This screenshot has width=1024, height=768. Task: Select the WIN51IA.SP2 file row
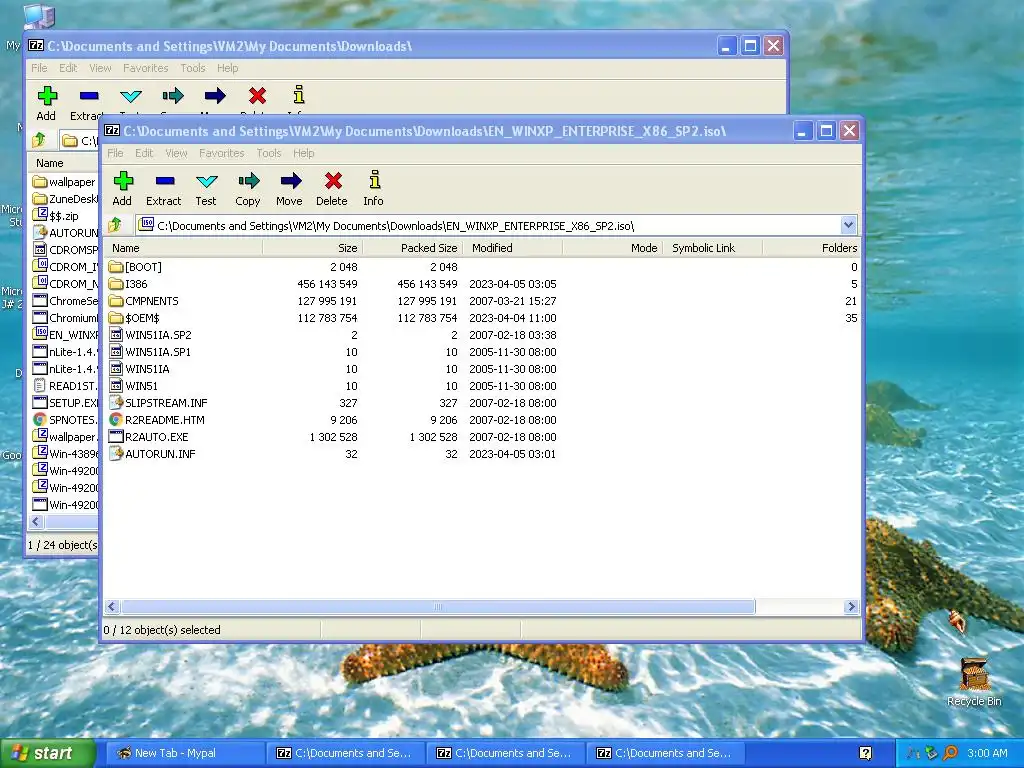click(x=483, y=335)
